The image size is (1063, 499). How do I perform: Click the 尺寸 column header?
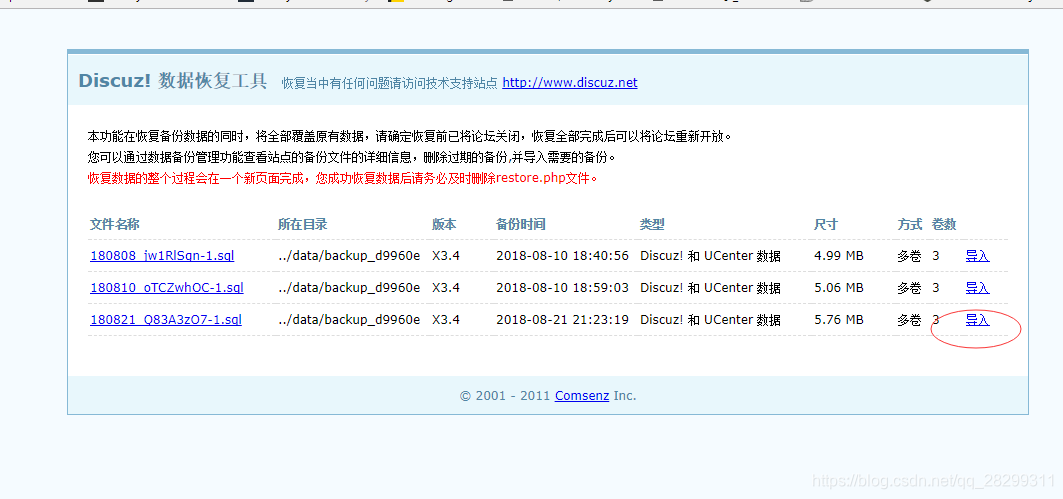point(826,224)
